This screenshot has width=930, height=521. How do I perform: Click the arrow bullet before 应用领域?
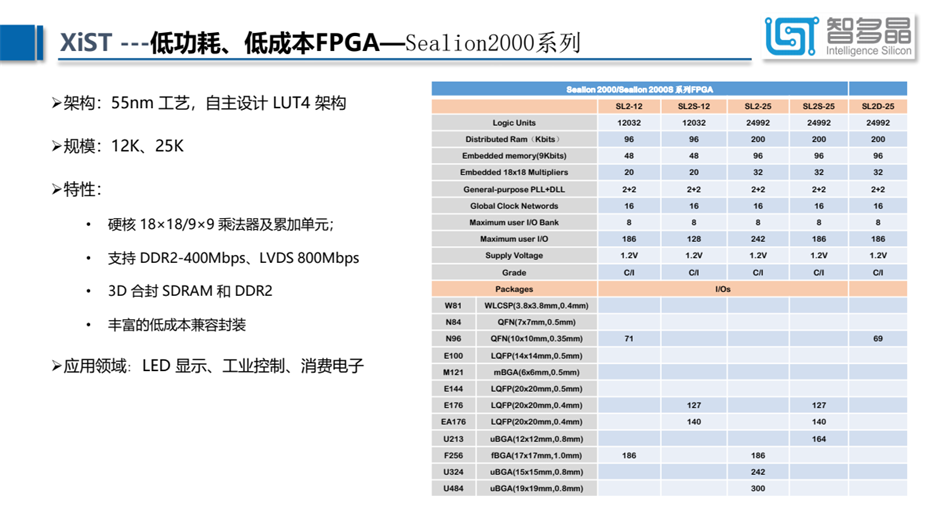click(56, 366)
